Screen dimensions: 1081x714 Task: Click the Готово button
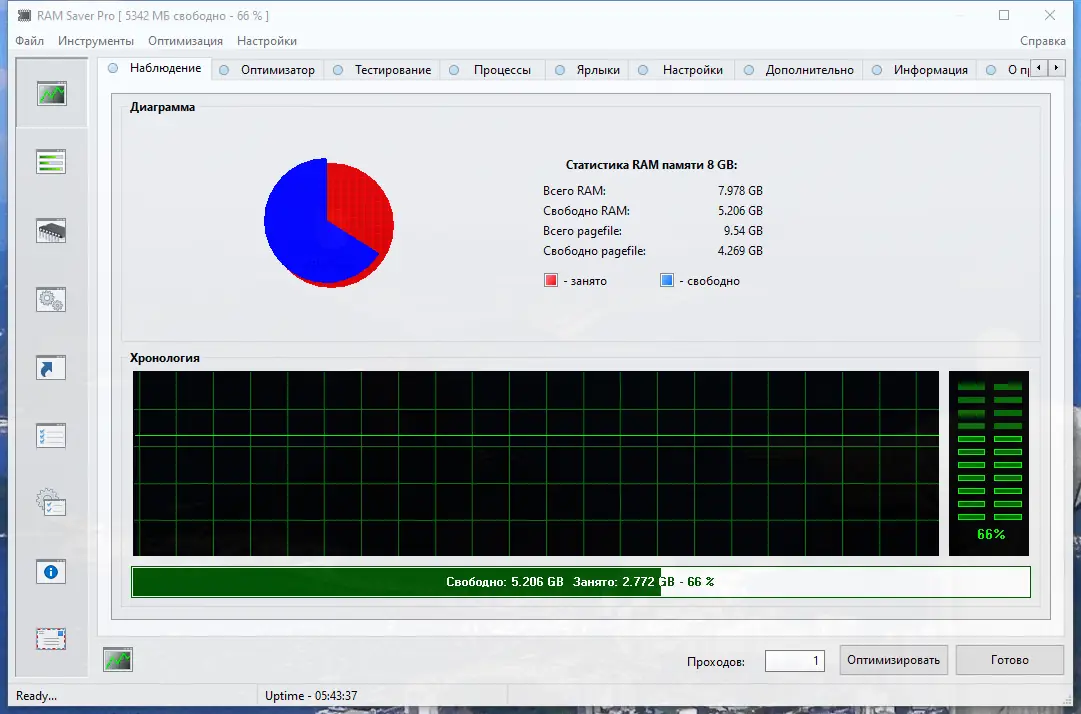(x=1009, y=659)
